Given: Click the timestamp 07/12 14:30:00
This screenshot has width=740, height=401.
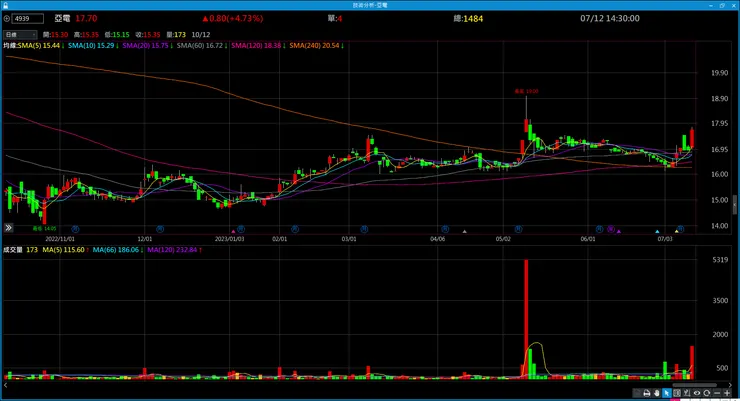Looking at the screenshot, I should point(610,18).
